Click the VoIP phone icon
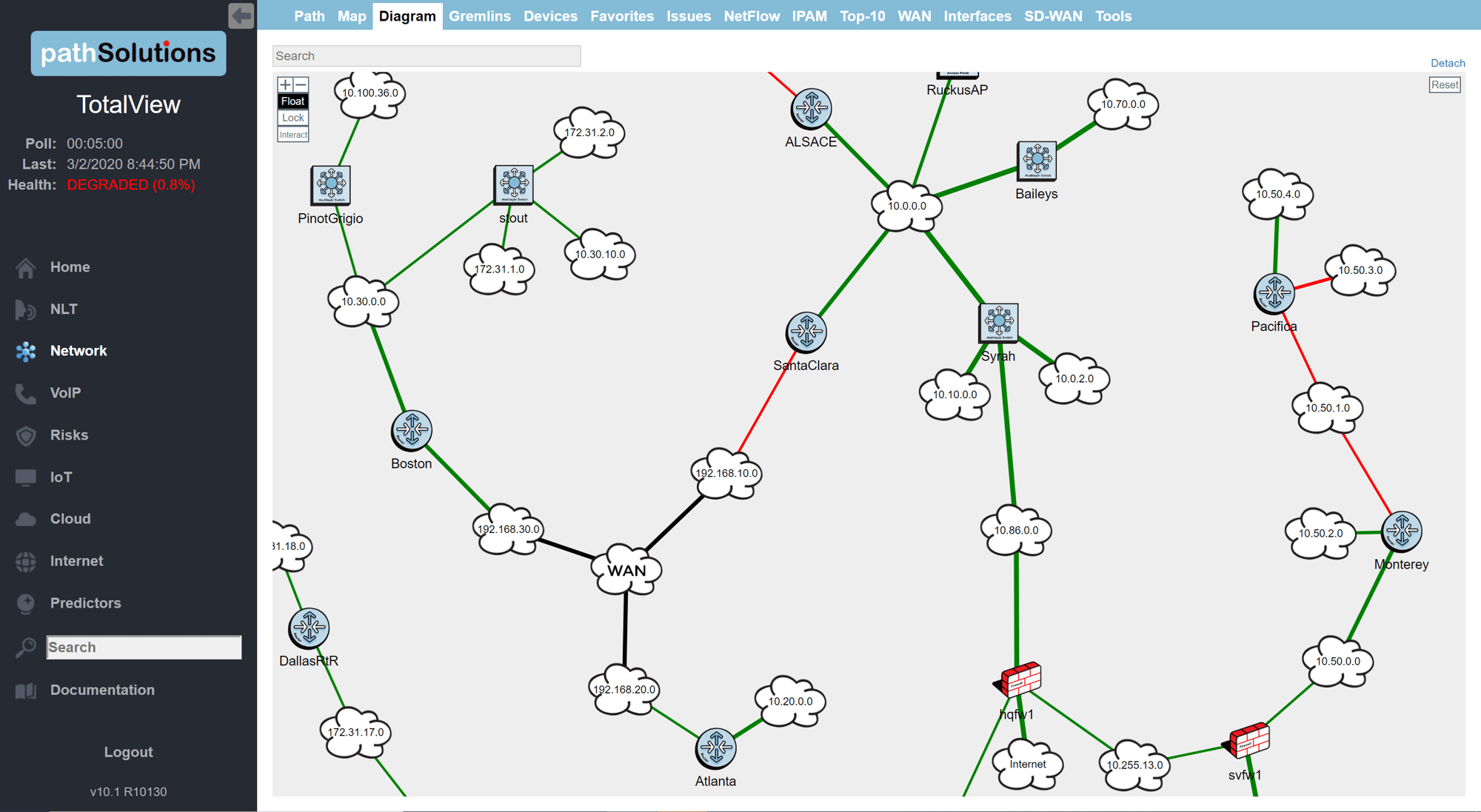The image size is (1481, 812). coord(26,394)
